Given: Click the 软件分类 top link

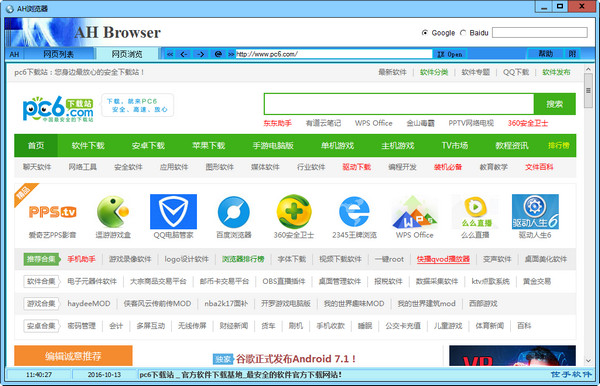Looking at the screenshot, I should (x=434, y=72).
